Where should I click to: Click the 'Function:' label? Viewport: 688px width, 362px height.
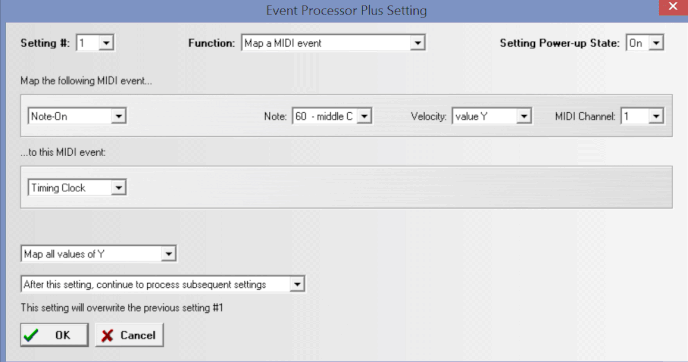[211, 43]
